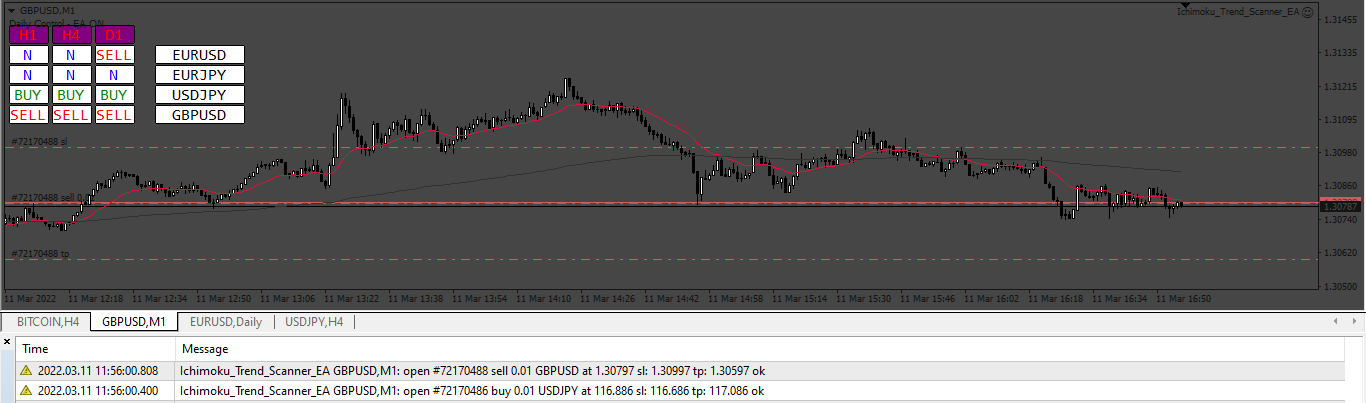This screenshot has height=403, width=1366.
Task: Click USDJPY row D1 BUY signal cell
Action: pyautogui.click(x=114, y=95)
